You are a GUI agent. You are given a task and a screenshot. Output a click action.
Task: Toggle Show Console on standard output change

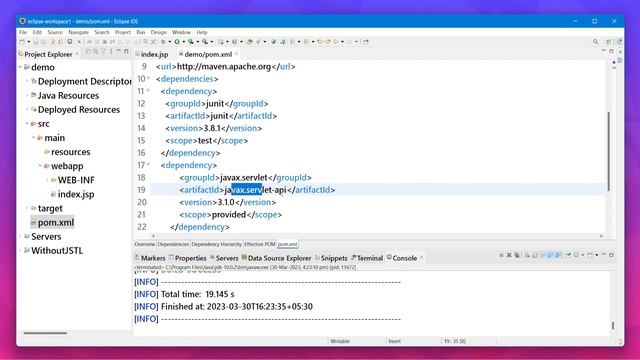click(550, 255)
